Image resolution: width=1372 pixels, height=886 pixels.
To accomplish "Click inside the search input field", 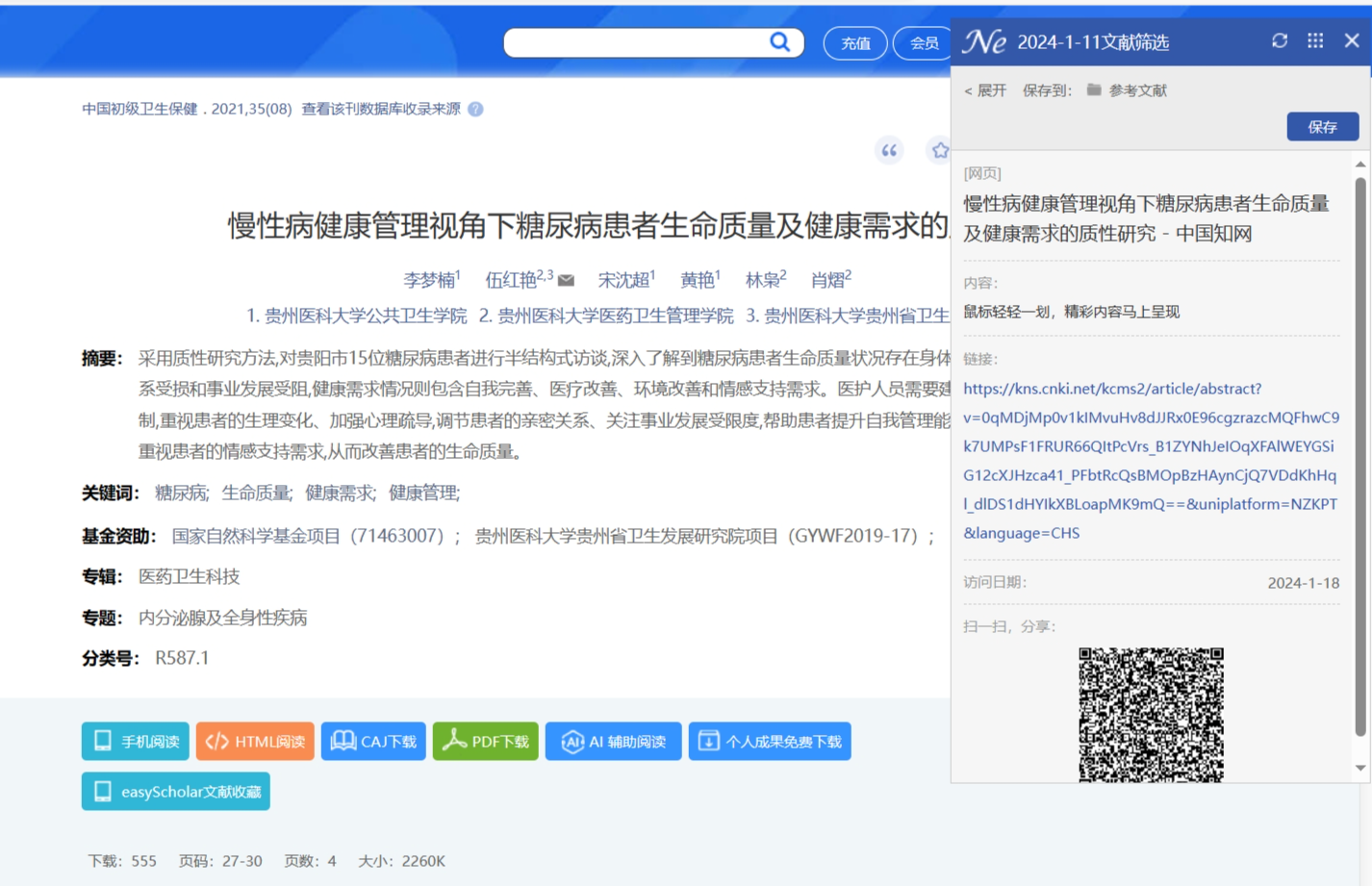I will [635, 42].
